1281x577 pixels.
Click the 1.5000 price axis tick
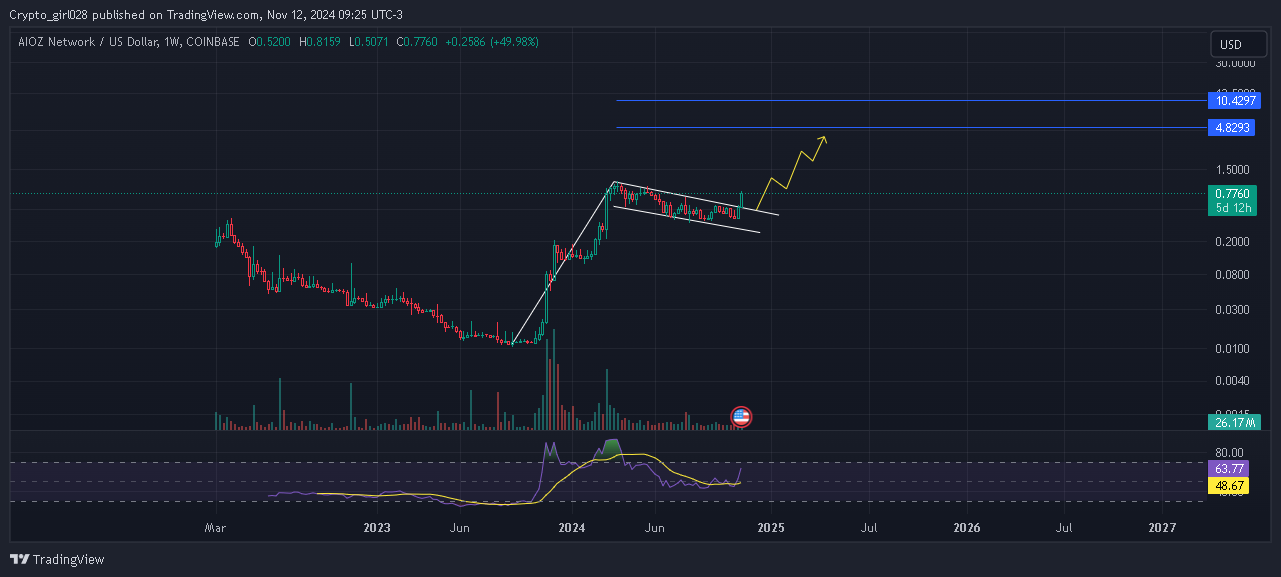coord(1234,169)
